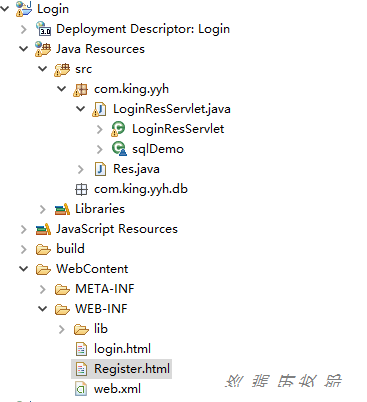Viewport: 367px width, 402px height.
Task: Collapse the WebContent folder
Action: coord(24,269)
